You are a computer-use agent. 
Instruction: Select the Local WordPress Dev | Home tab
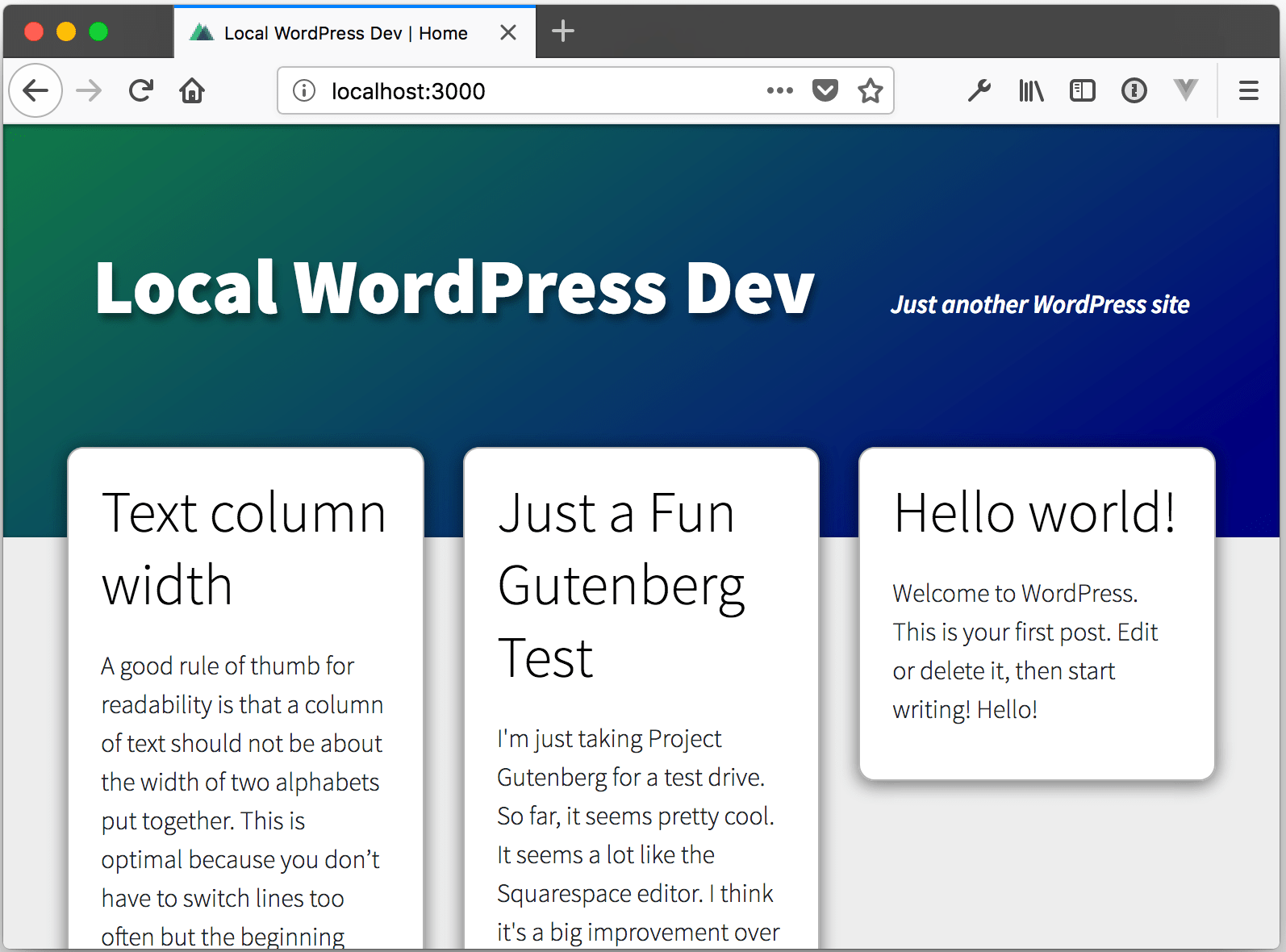[354, 32]
